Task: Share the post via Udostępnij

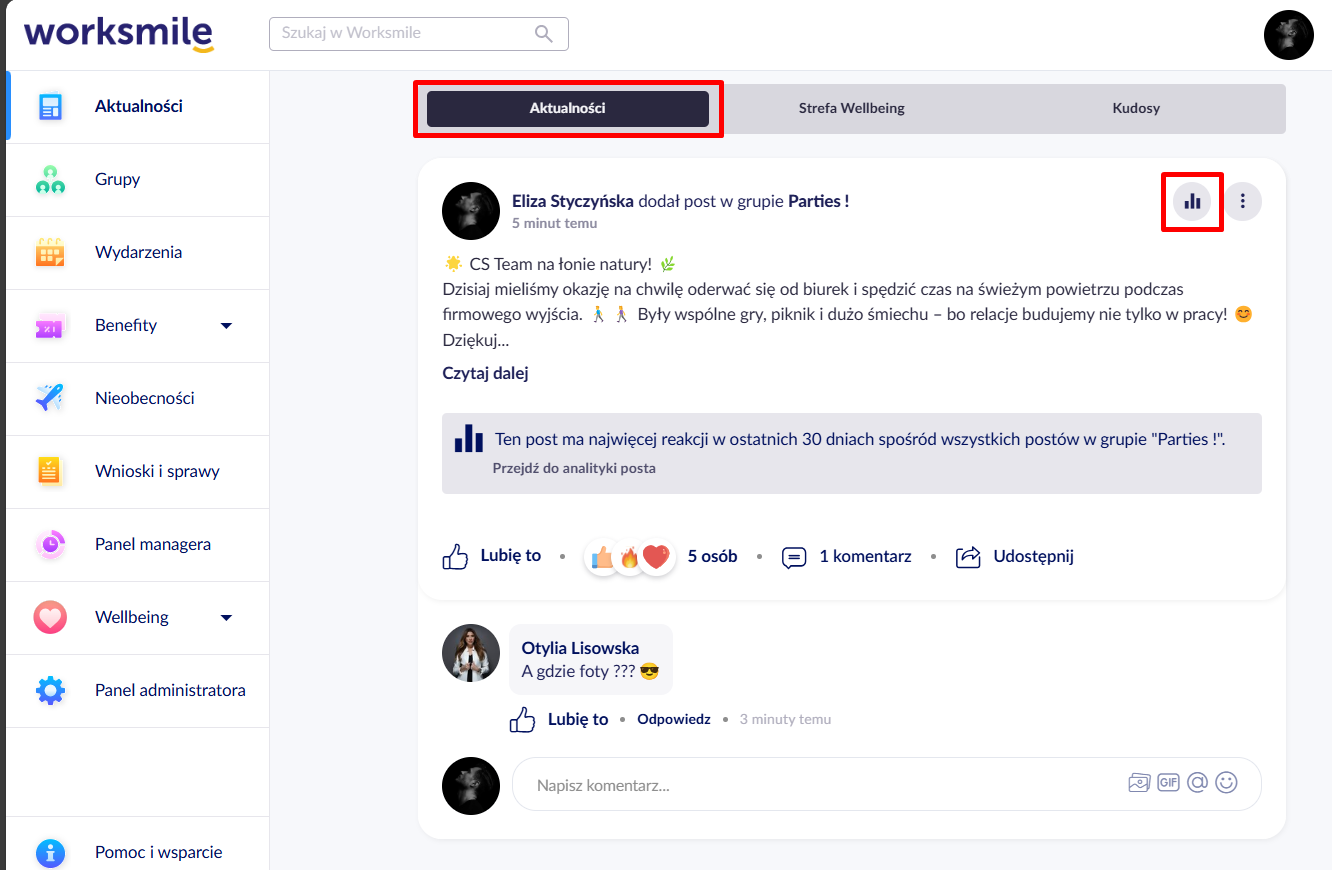Action: tap(1015, 556)
